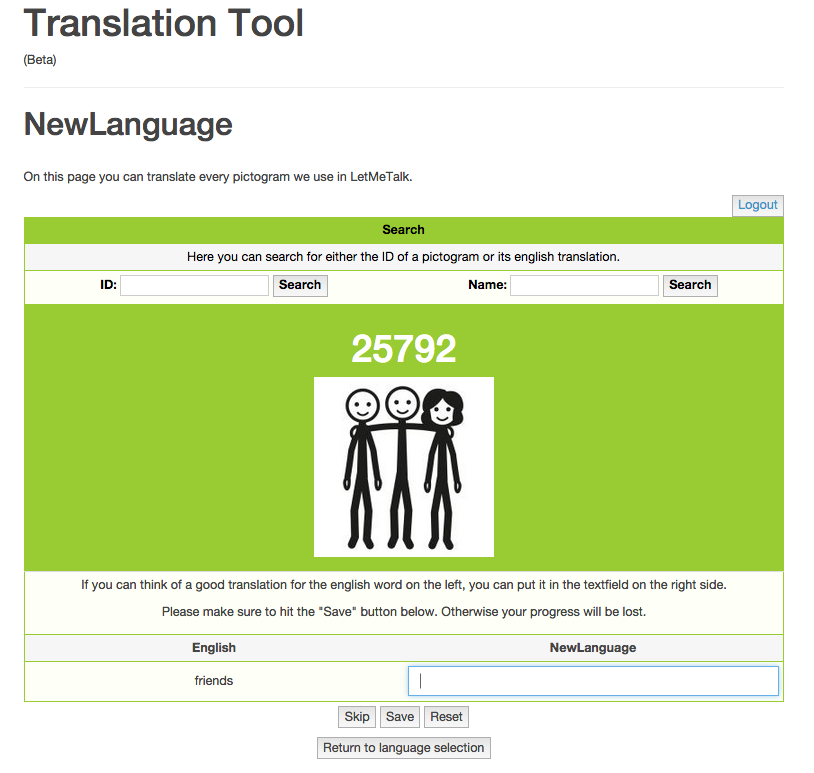The image size is (814, 773).
Task: Click Return to language selection
Action: click(x=403, y=747)
